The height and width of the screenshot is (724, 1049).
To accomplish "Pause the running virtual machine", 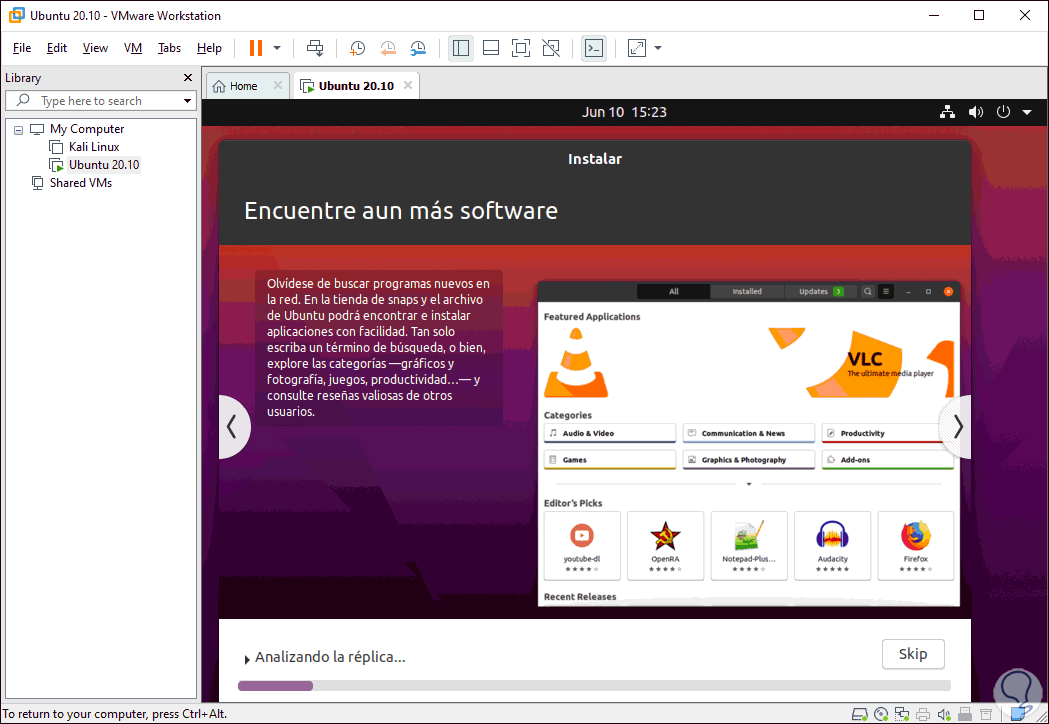I will pyautogui.click(x=256, y=48).
